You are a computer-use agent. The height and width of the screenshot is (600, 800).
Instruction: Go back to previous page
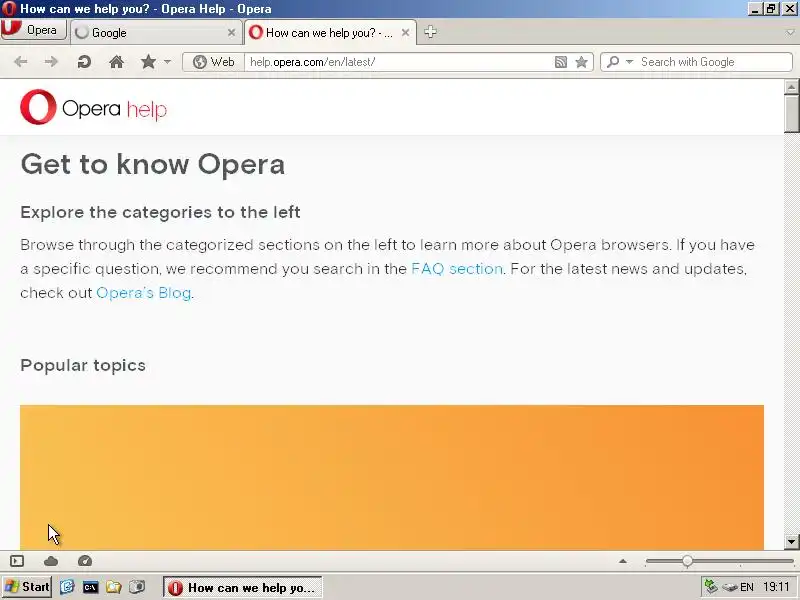tap(20, 62)
